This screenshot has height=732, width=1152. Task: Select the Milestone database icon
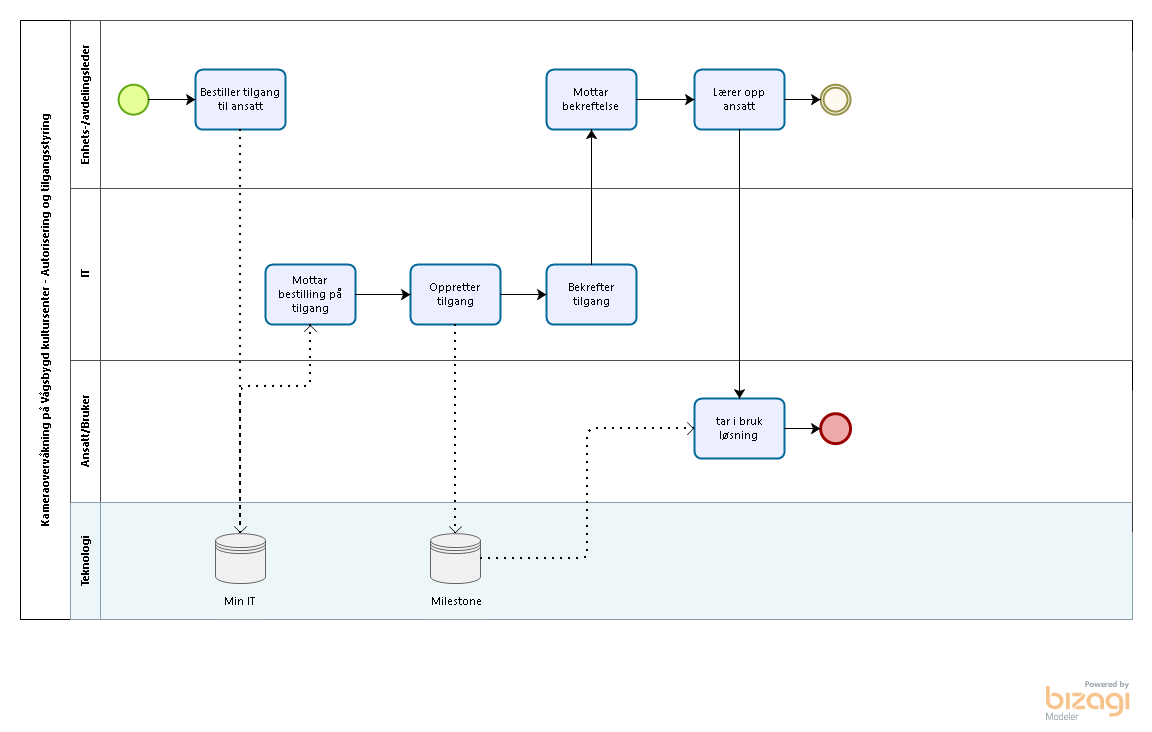[x=455, y=558]
